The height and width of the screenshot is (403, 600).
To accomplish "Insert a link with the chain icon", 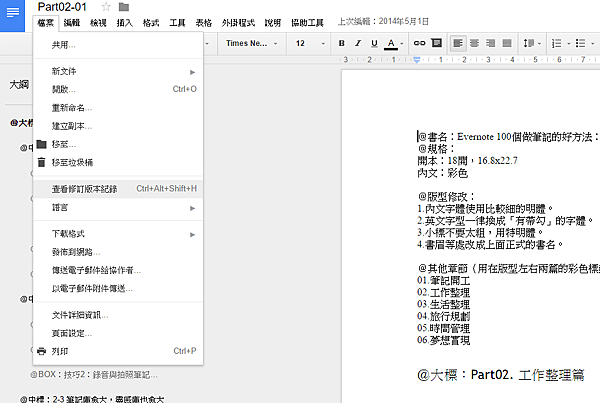I will tap(419, 43).
